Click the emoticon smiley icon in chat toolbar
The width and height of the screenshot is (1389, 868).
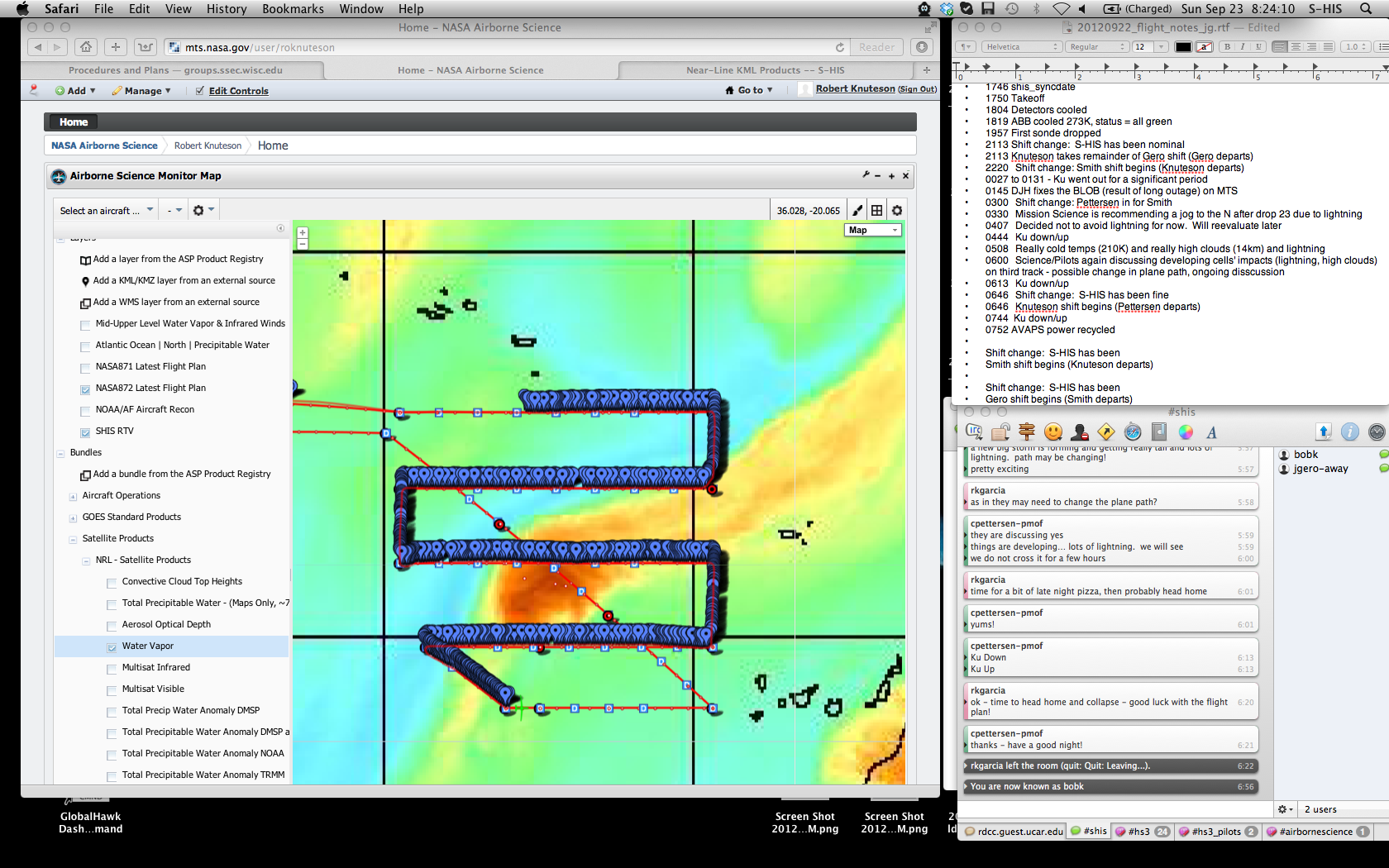click(x=1052, y=432)
